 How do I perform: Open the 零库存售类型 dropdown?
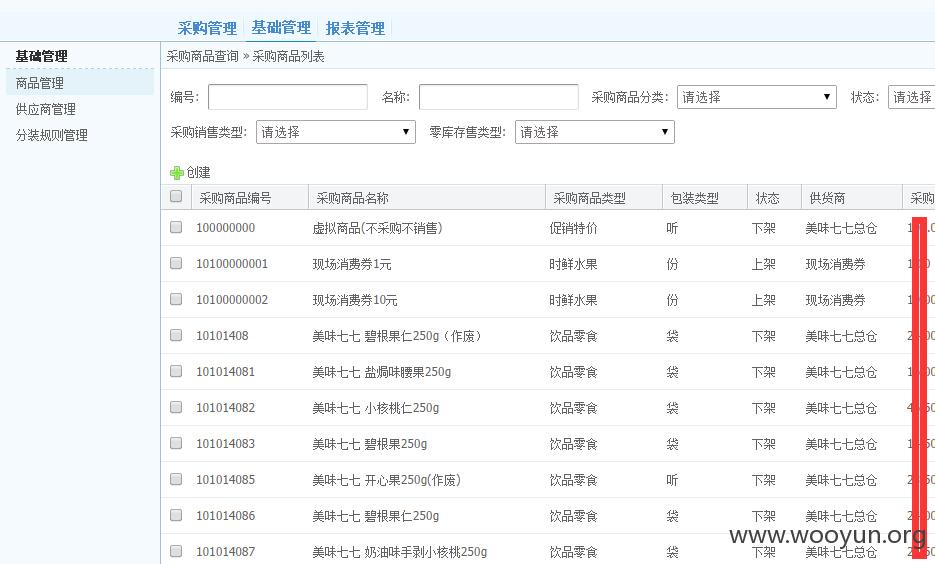coord(595,132)
